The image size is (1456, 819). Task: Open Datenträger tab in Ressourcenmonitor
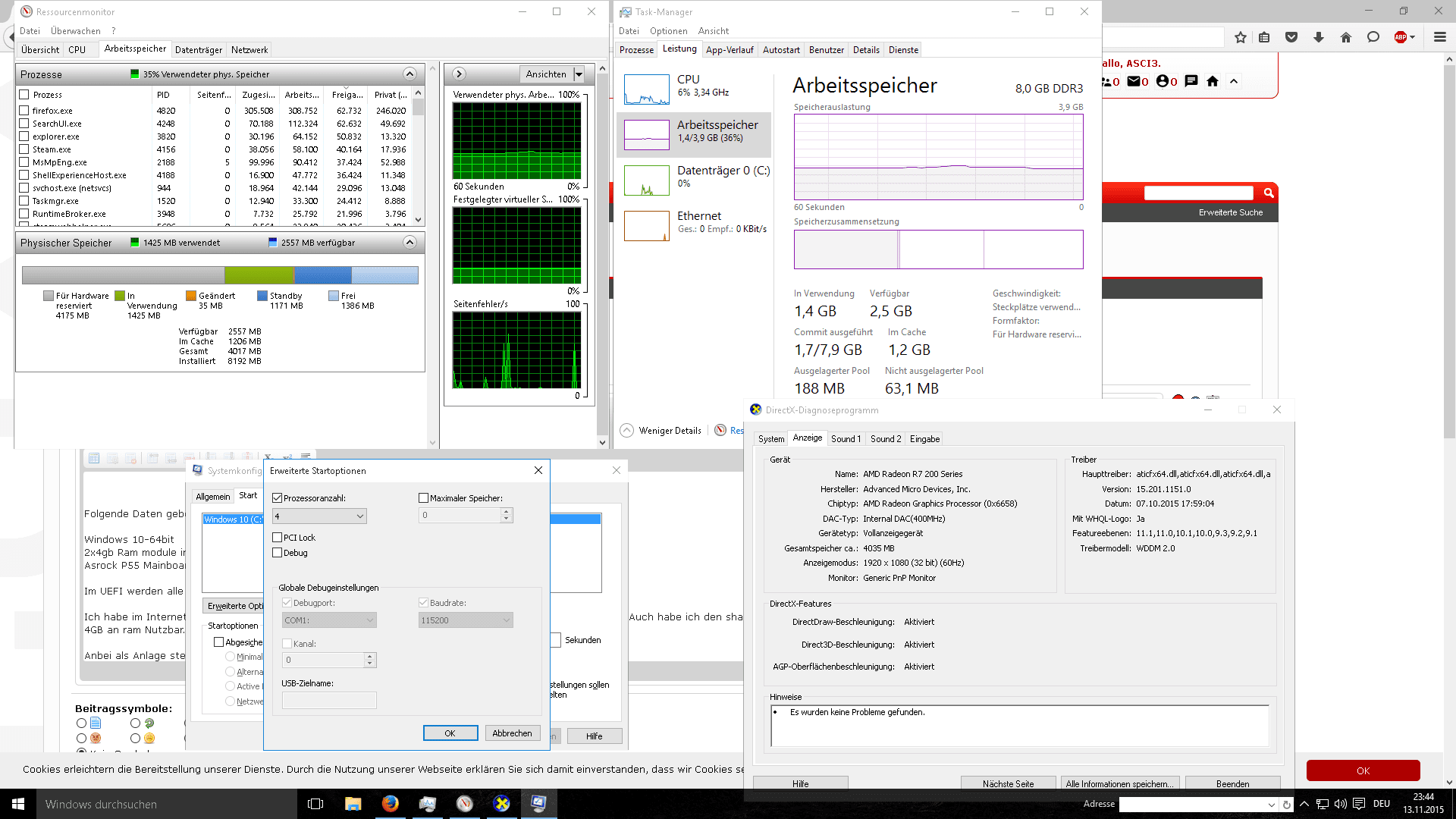(x=199, y=50)
